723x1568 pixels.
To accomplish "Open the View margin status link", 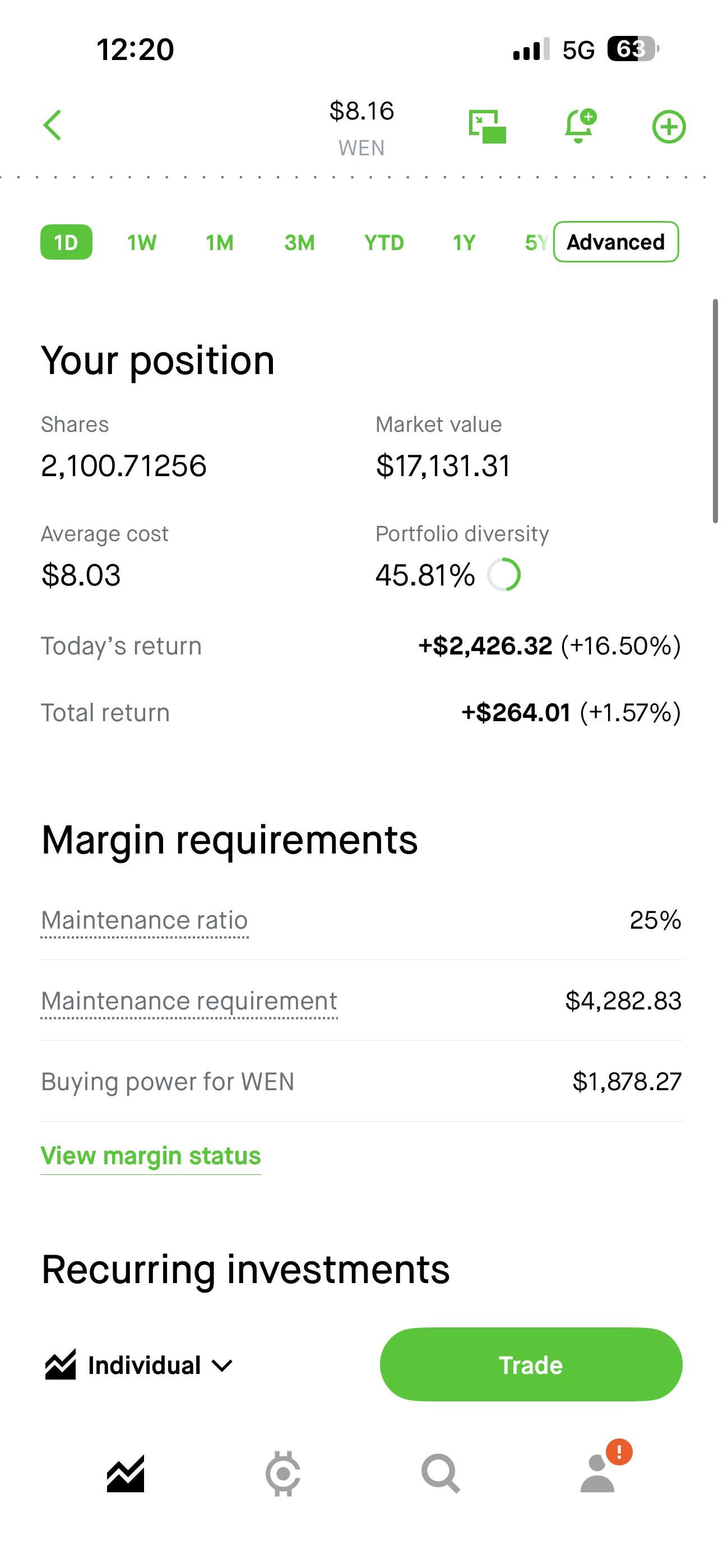I will tap(150, 1155).
